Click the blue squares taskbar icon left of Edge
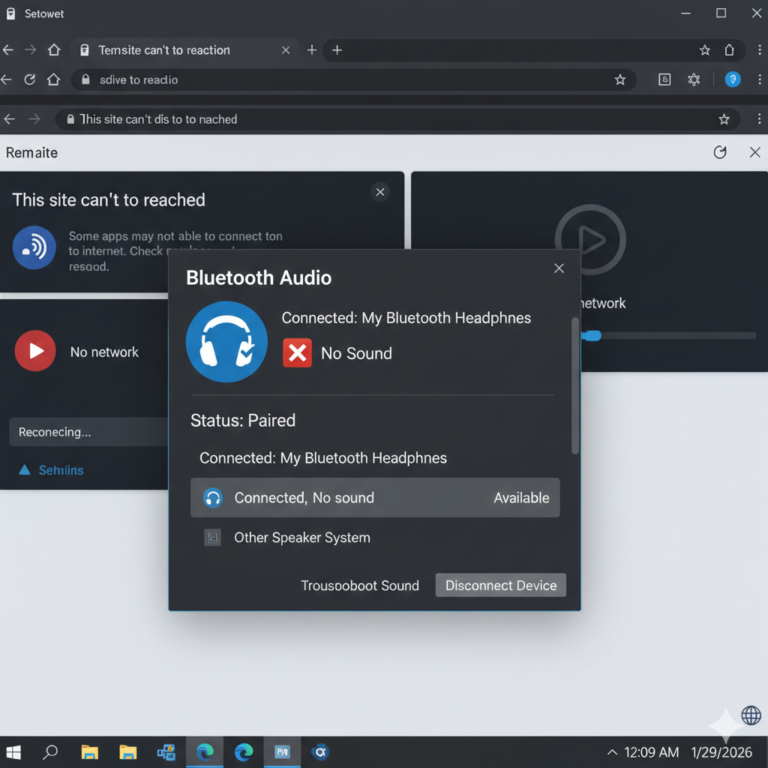Screen dimensions: 768x768 pos(166,752)
